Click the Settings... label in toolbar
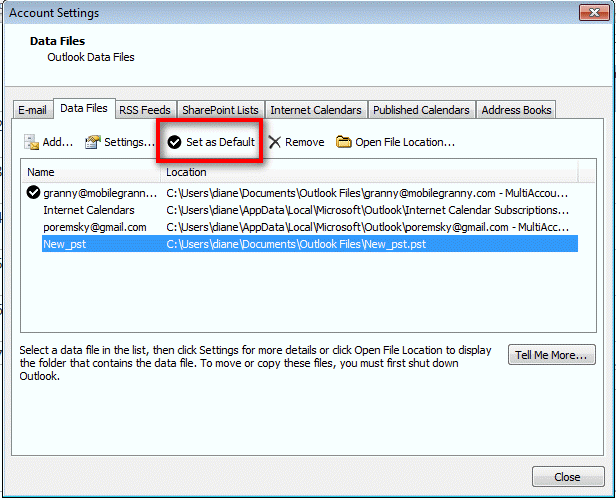The image size is (616, 500). click(x=129, y=142)
